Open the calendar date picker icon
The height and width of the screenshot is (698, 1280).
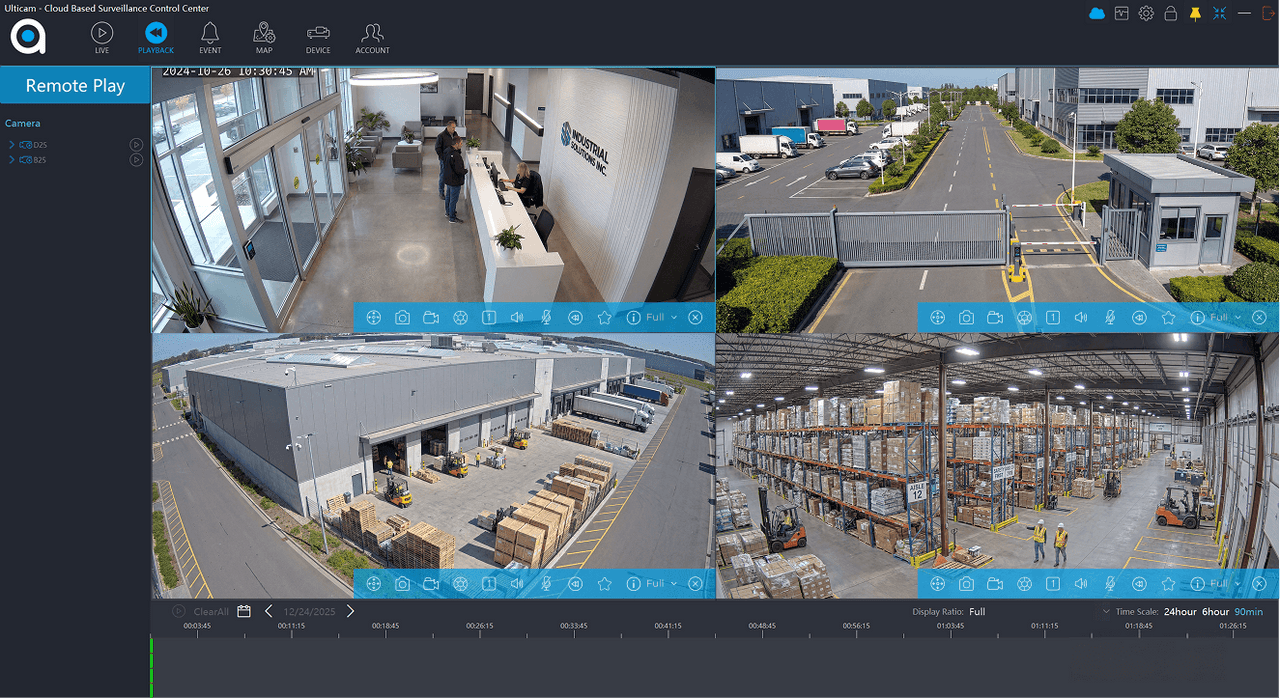pyautogui.click(x=244, y=611)
